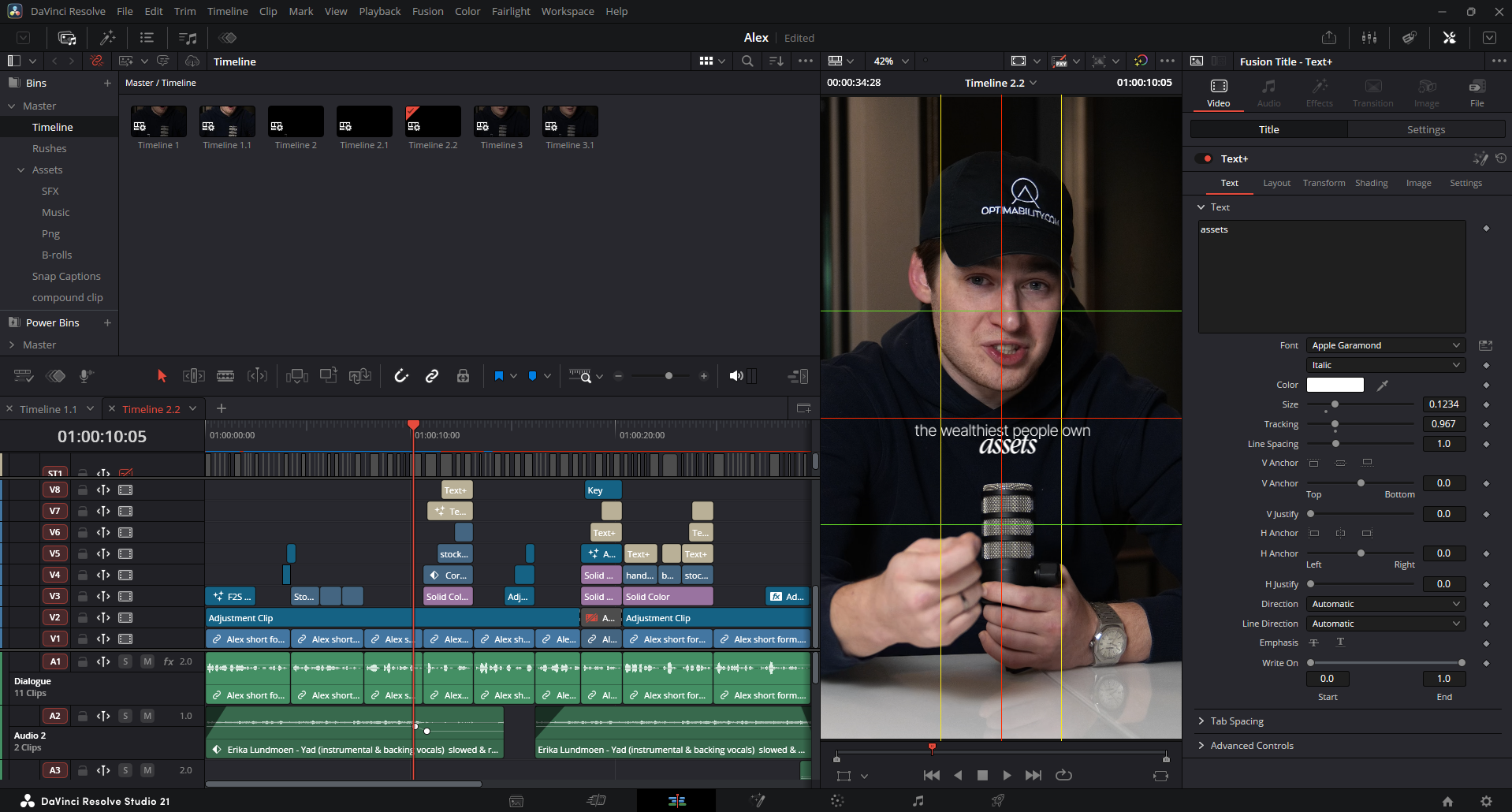Open the Media Pool panel icon

(67, 38)
